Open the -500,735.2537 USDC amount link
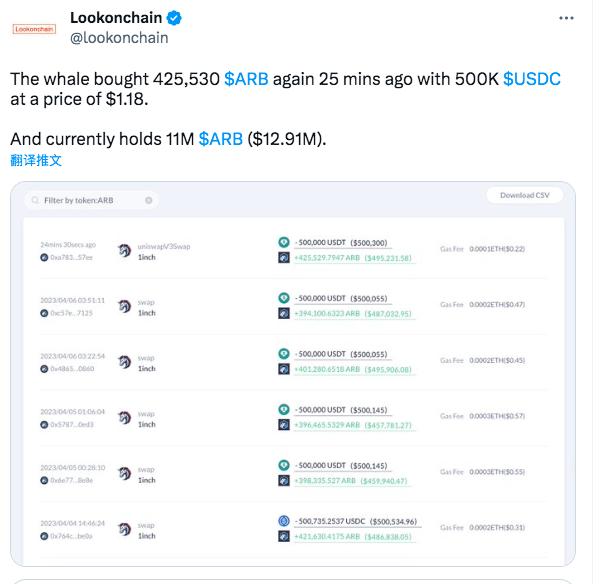This screenshot has width=602, height=584. [330, 521]
